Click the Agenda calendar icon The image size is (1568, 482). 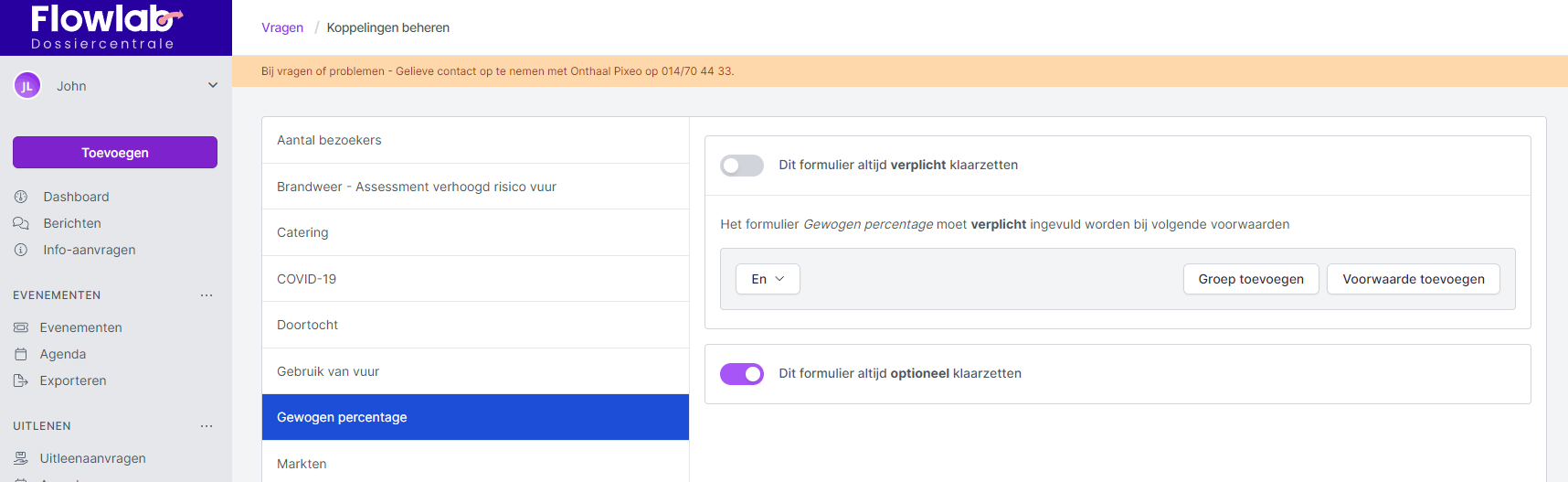(21, 354)
